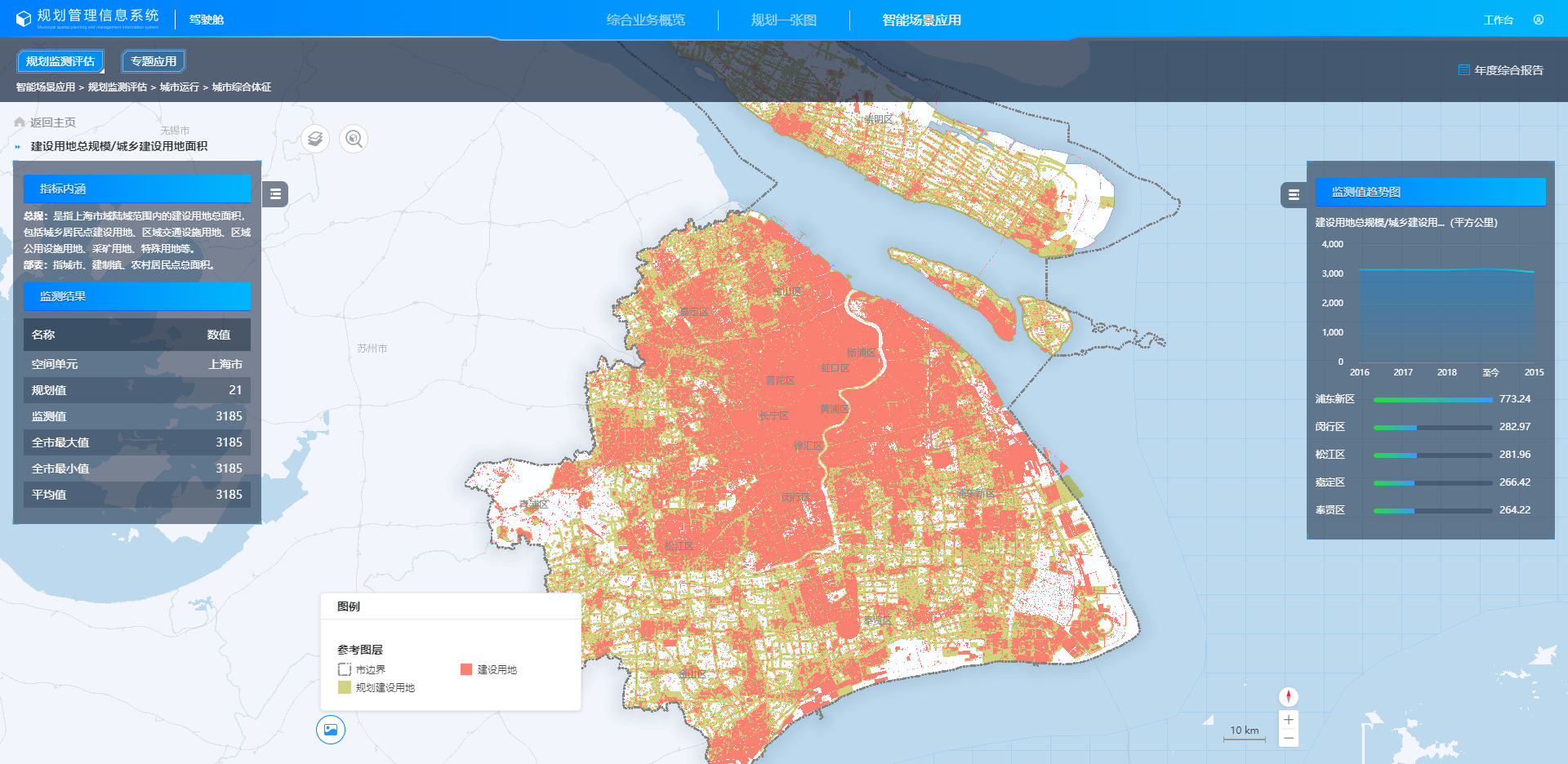The height and width of the screenshot is (764, 1568).
Task: Collapse the right trend chart panel handle
Action: point(1294,195)
